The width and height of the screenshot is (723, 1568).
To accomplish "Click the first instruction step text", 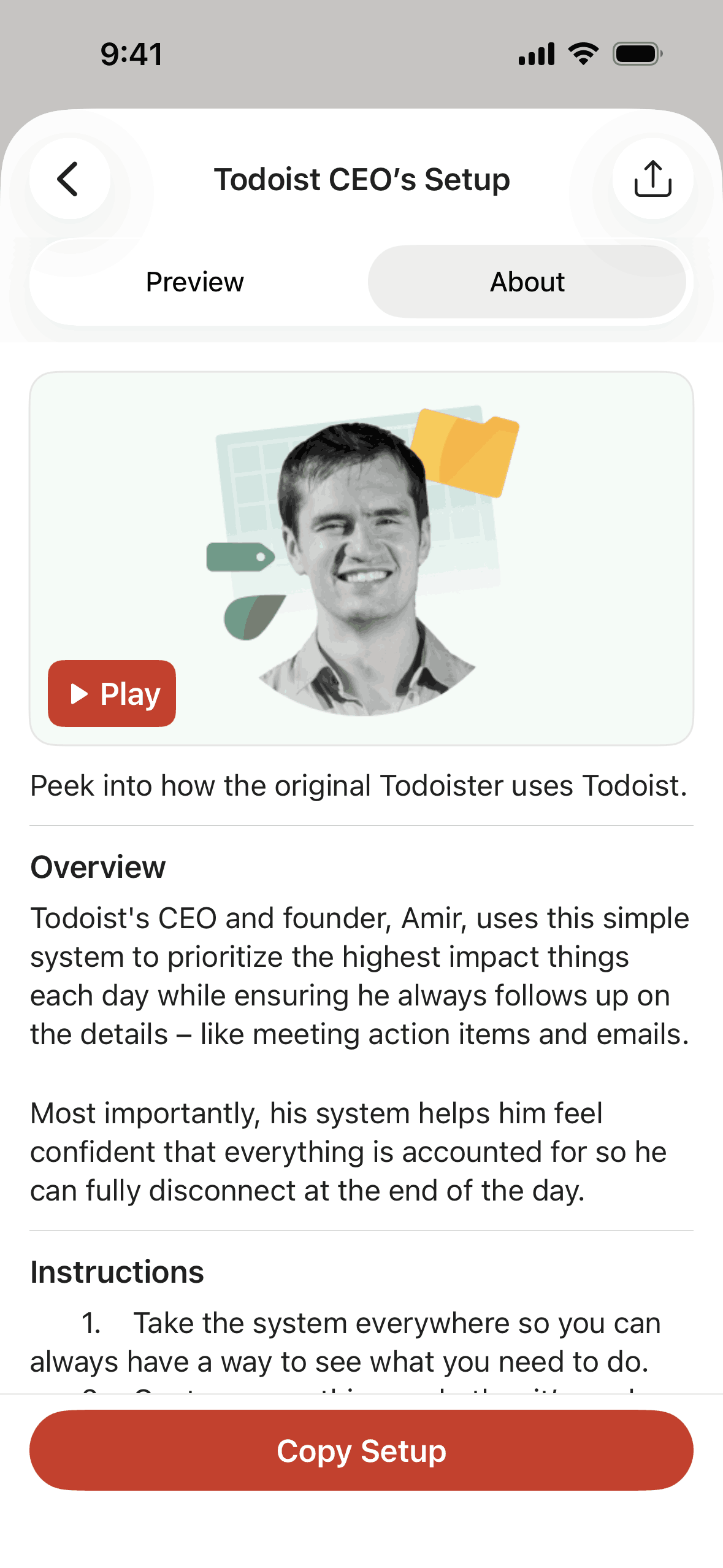I will (x=368, y=1342).
